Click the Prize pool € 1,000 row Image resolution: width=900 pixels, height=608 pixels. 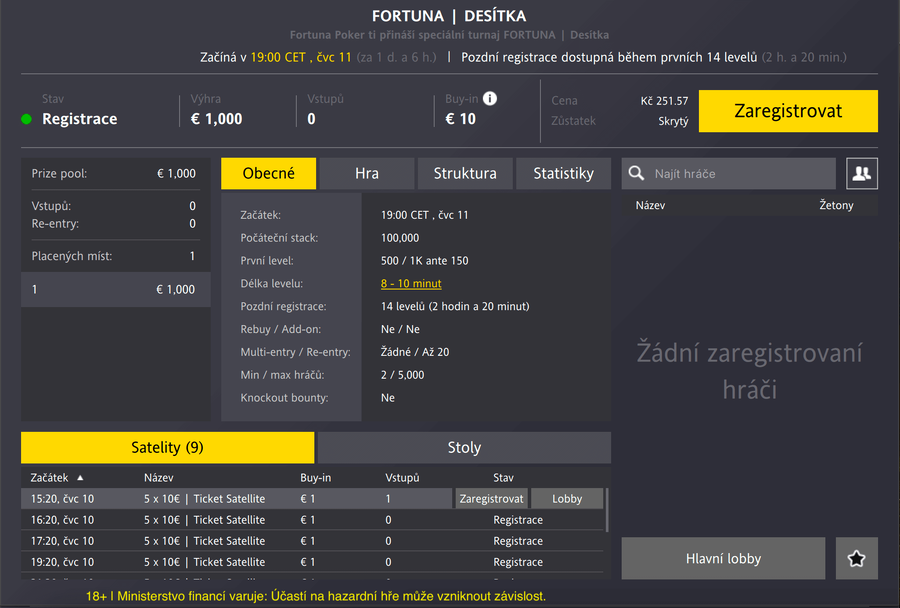[114, 173]
